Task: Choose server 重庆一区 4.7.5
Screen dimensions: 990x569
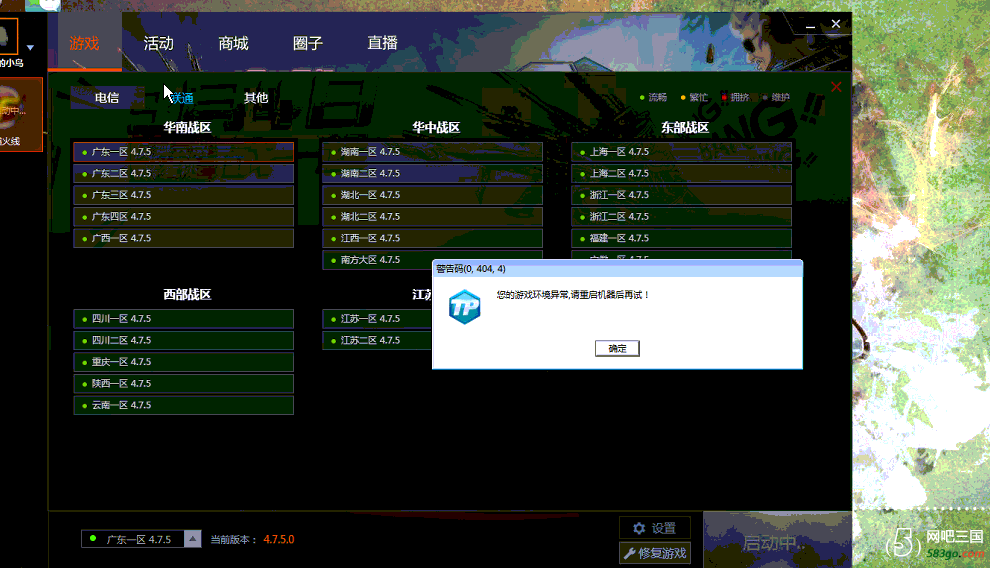Action: pyautogui.click(x=184, y=362)
